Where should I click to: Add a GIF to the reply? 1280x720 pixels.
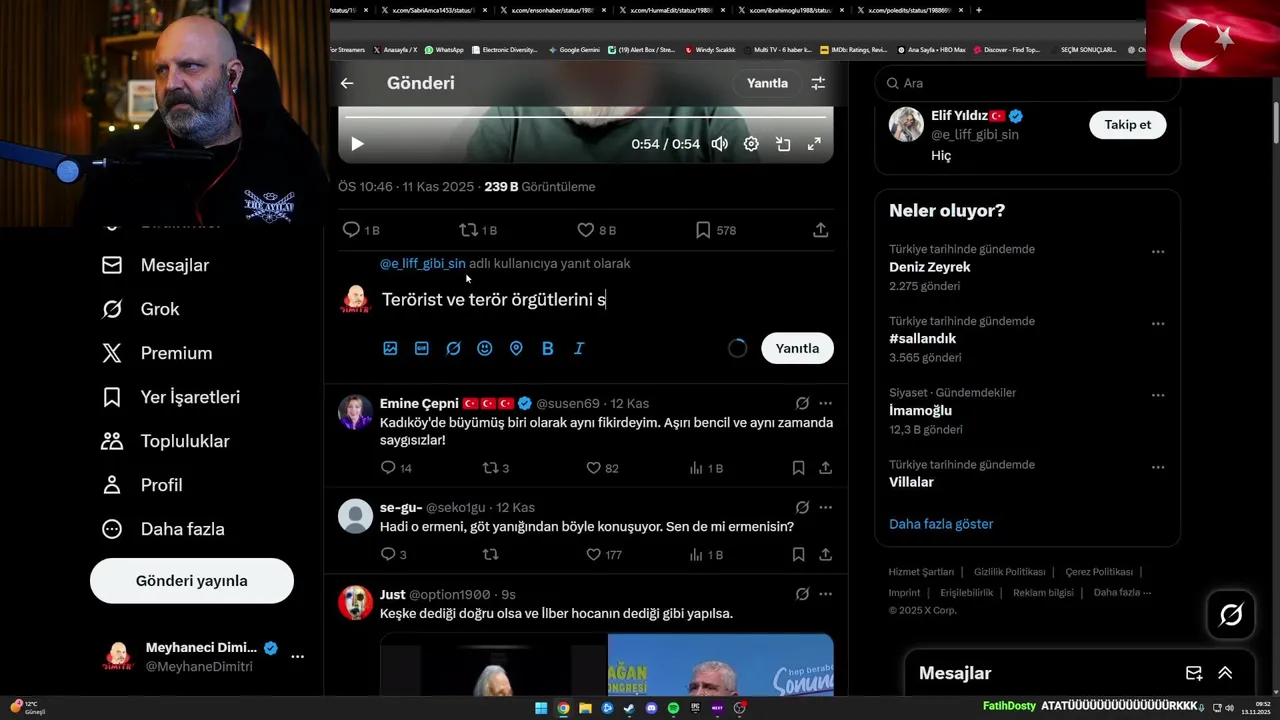(x=422, y=348)
